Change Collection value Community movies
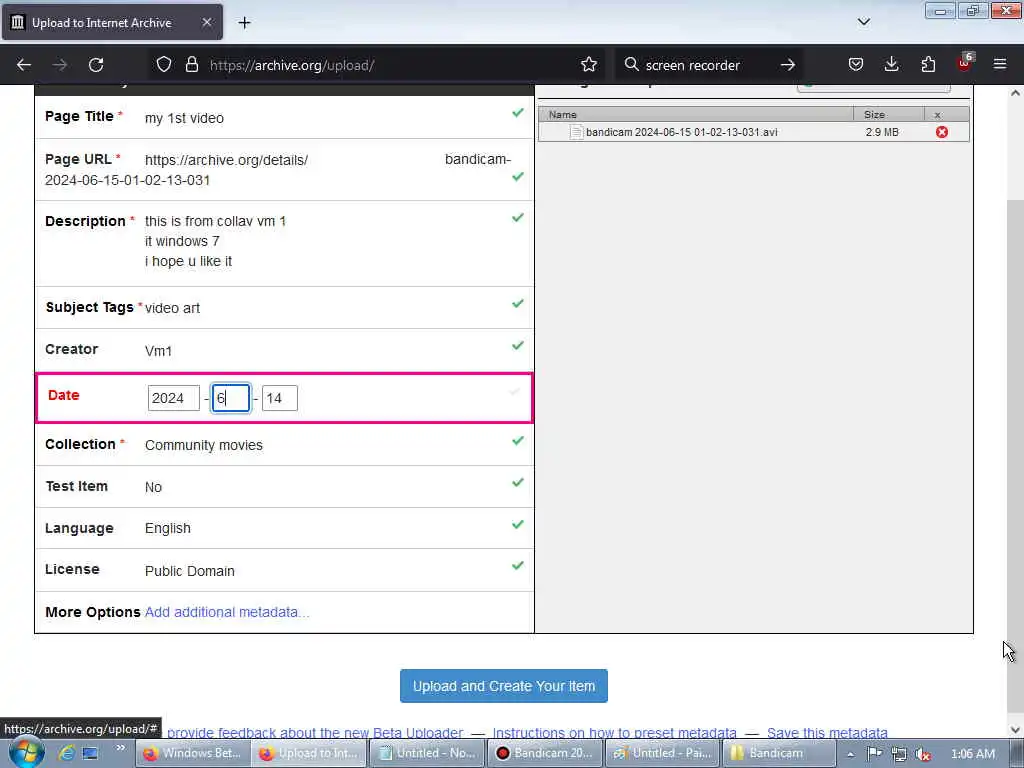 point(204,445)
